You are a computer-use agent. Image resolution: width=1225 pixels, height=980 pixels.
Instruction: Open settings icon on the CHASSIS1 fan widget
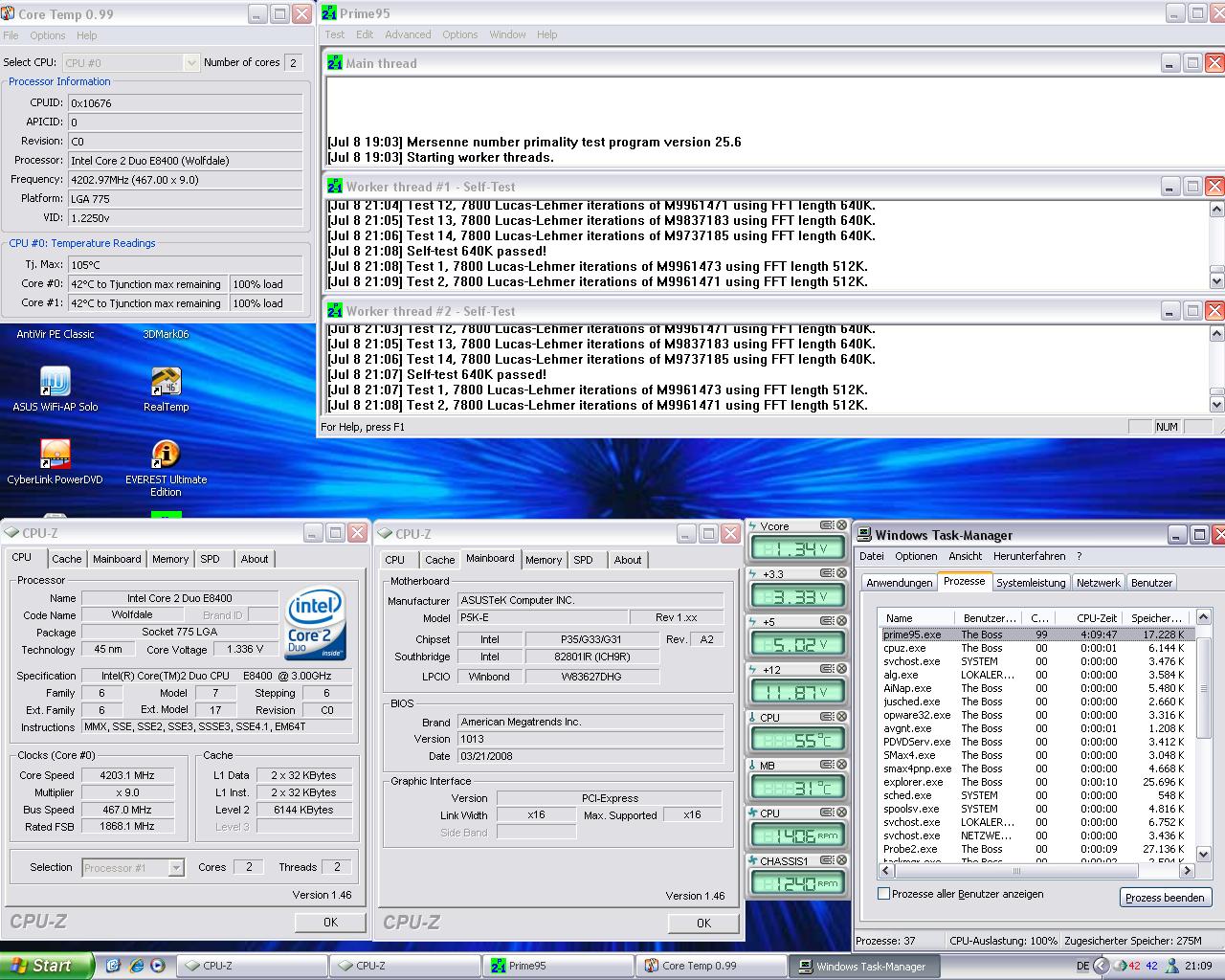pyautogui.click(x=828, y=860)
